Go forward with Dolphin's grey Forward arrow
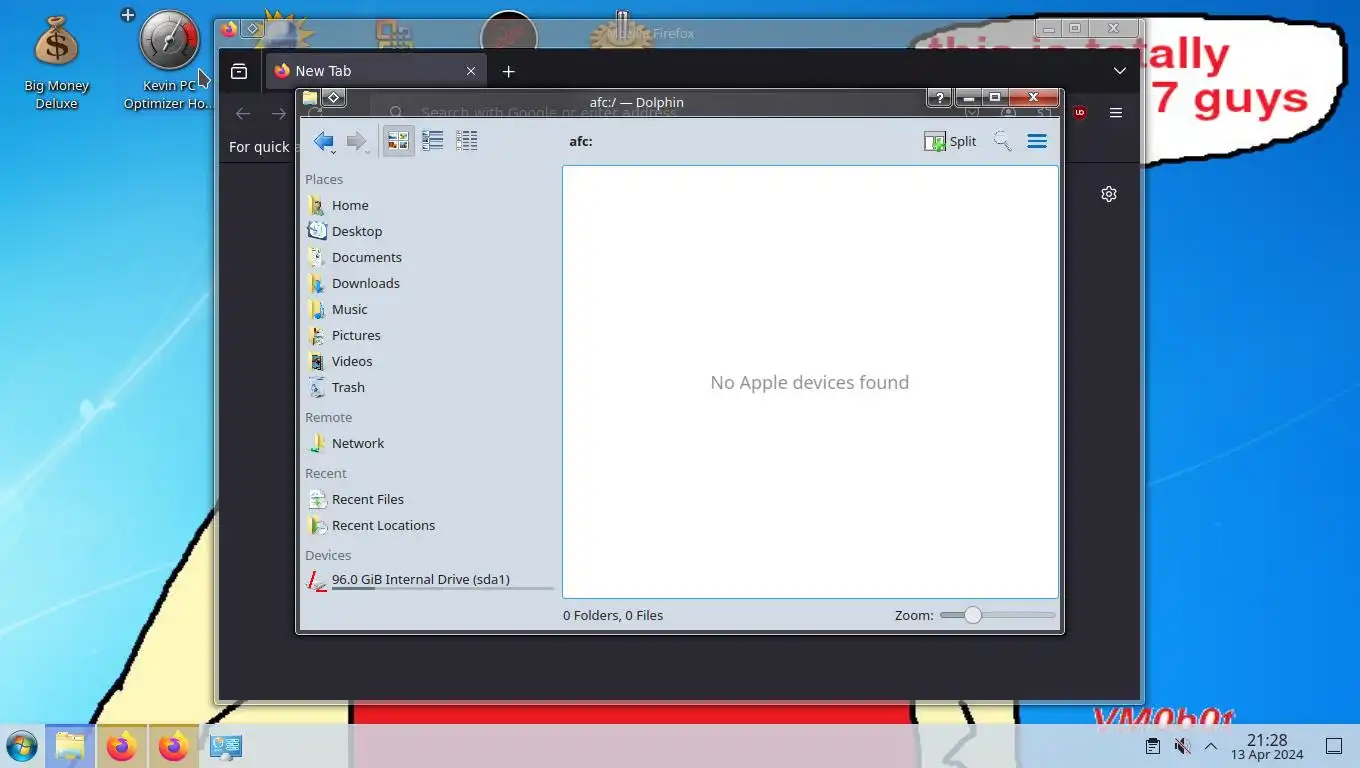 coord(357,142)
